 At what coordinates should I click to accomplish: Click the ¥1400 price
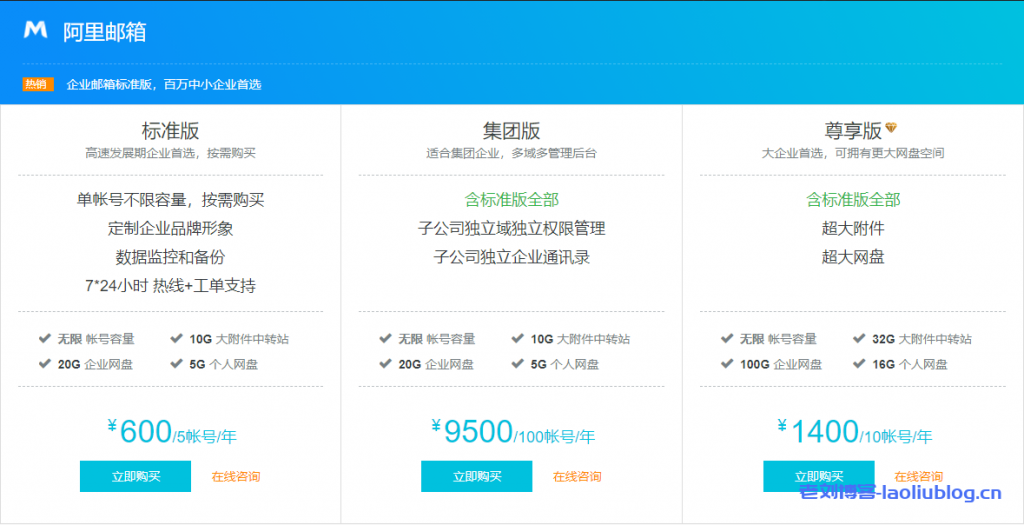click(818, 431)
